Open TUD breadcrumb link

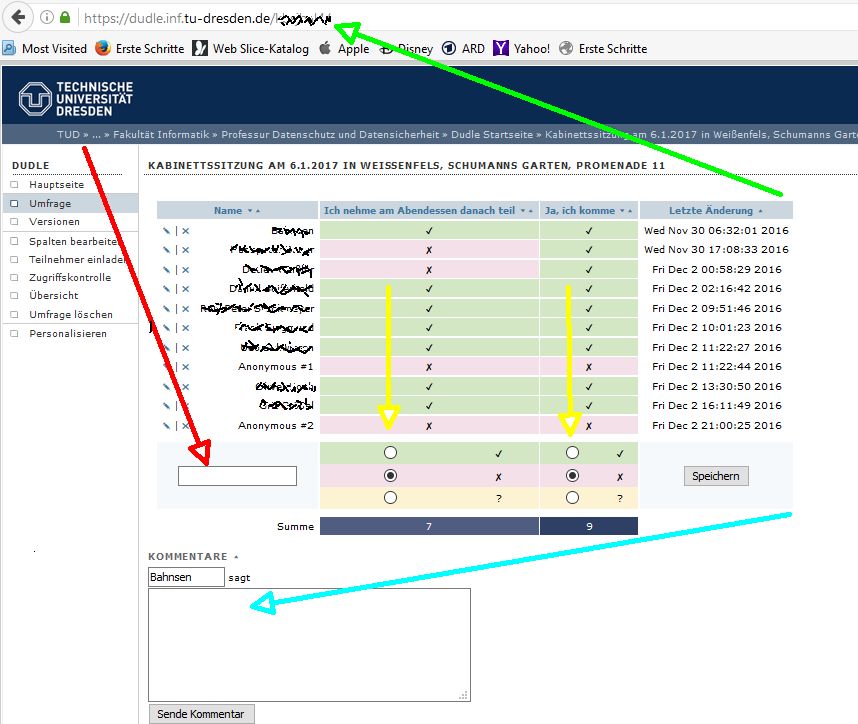coord(68,135)
